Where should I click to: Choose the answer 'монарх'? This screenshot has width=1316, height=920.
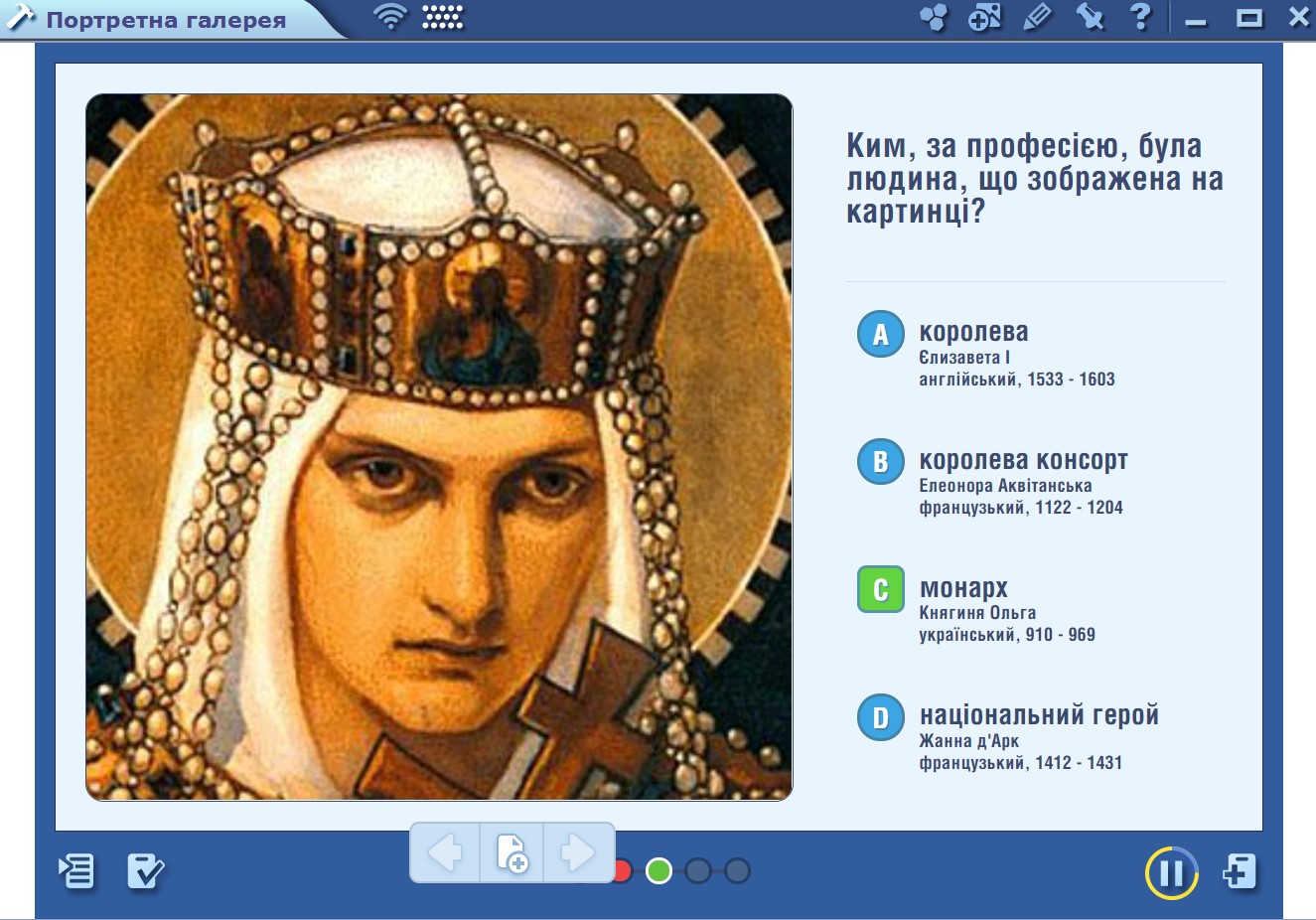pos(963,588)
